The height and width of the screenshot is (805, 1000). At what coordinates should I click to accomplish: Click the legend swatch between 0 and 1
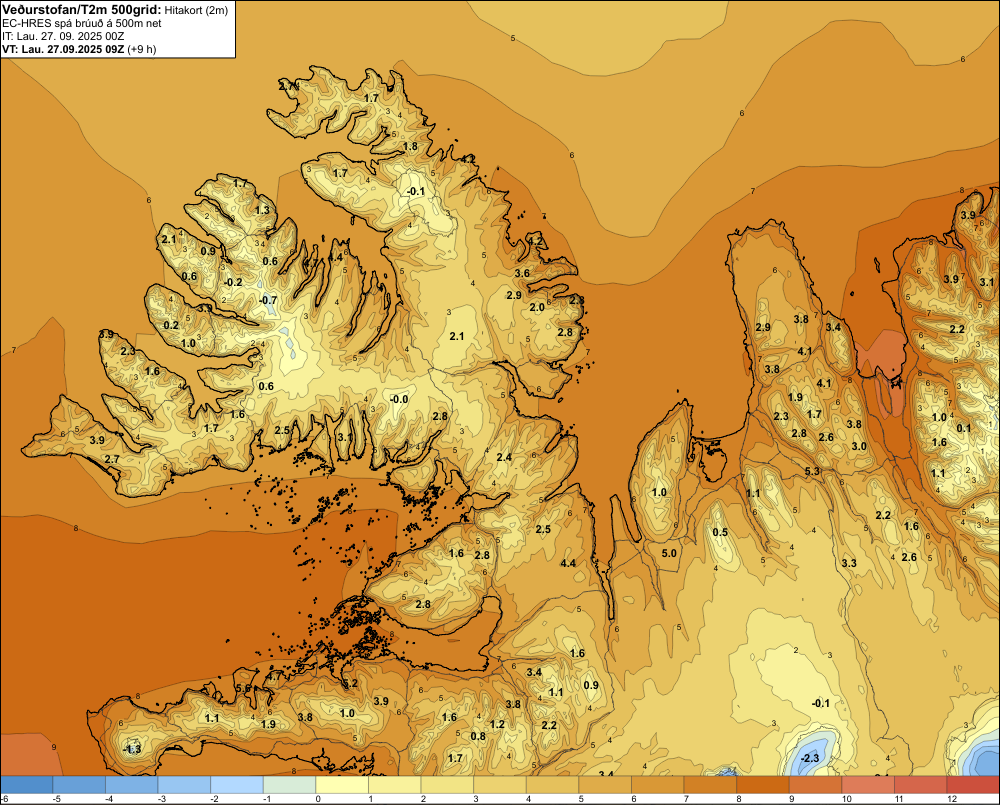coord(342,785)
